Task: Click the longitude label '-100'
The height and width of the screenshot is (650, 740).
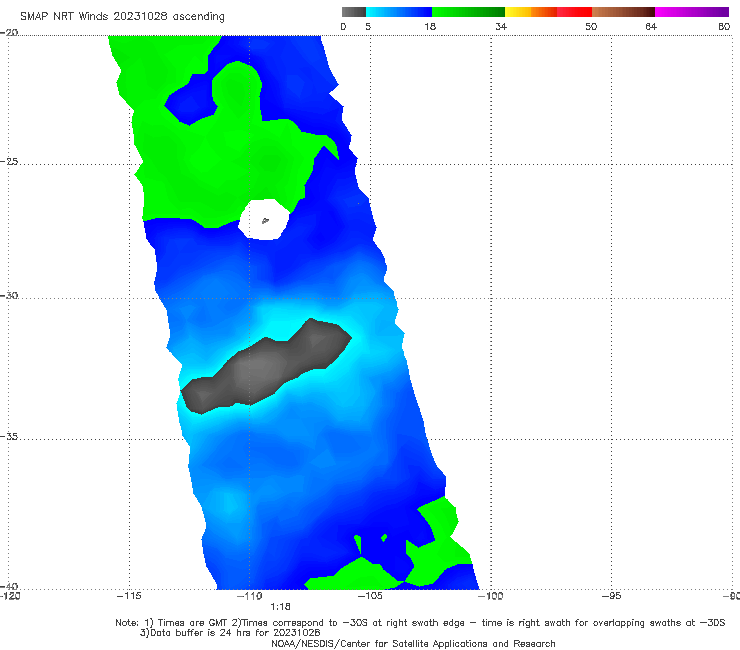Action: click(491, 596)
